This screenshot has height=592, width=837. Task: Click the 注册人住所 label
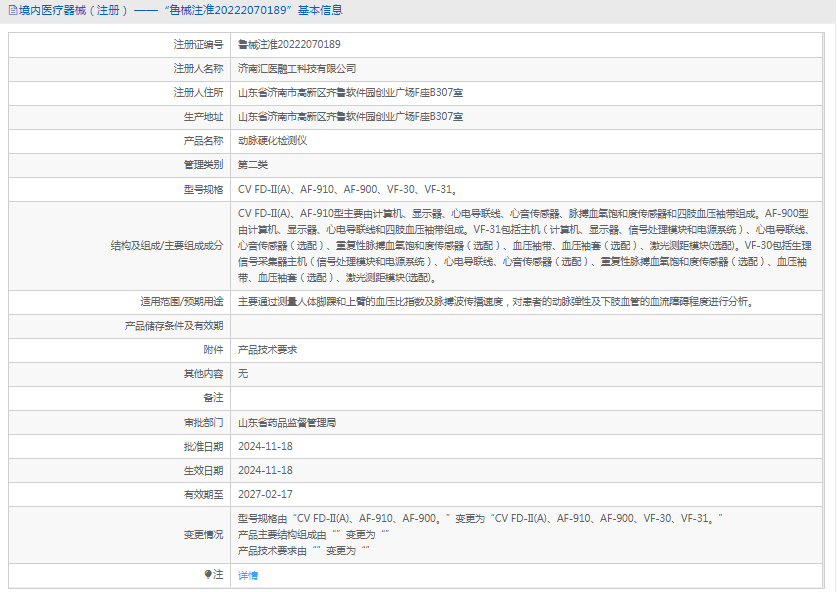point(198,93)
